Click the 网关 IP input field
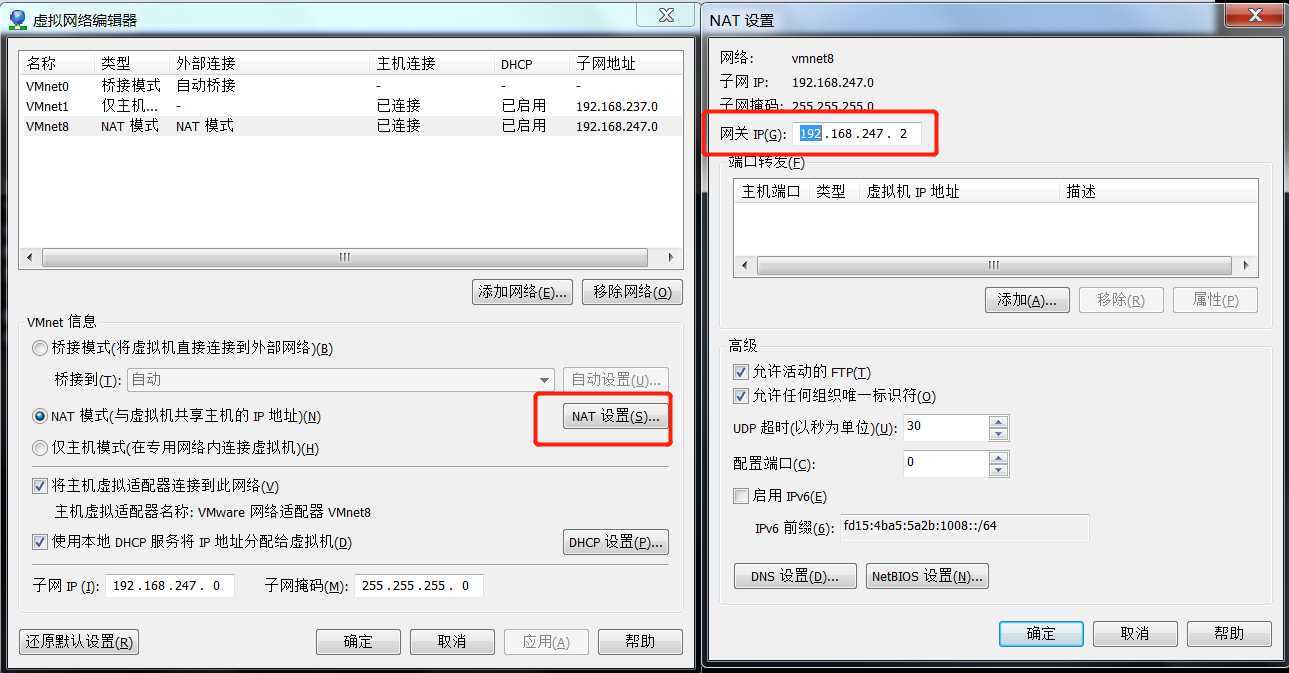This screenshot has height=673, width=1289. [x=858, y=133]
